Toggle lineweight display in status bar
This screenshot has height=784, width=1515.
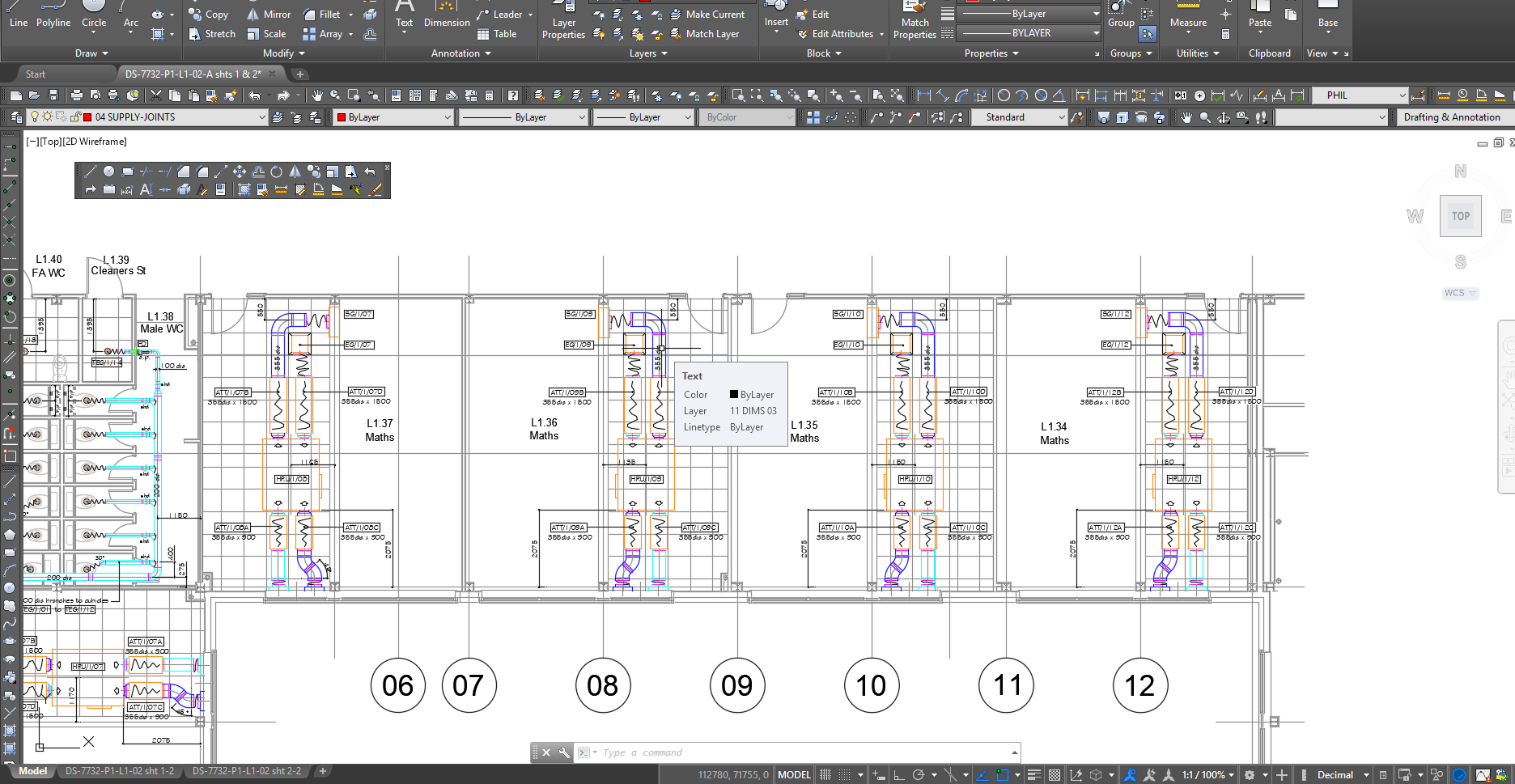[1033, 774]
